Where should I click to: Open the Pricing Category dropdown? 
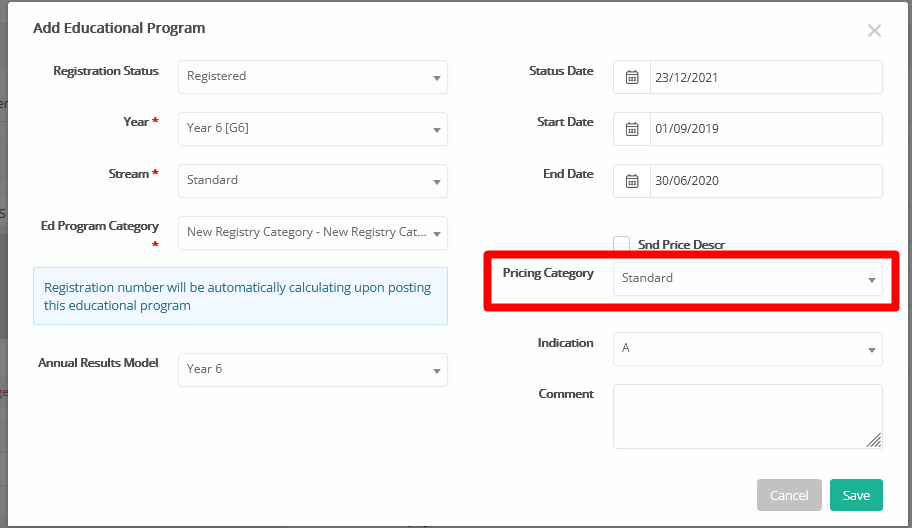(x=748, y=279)
